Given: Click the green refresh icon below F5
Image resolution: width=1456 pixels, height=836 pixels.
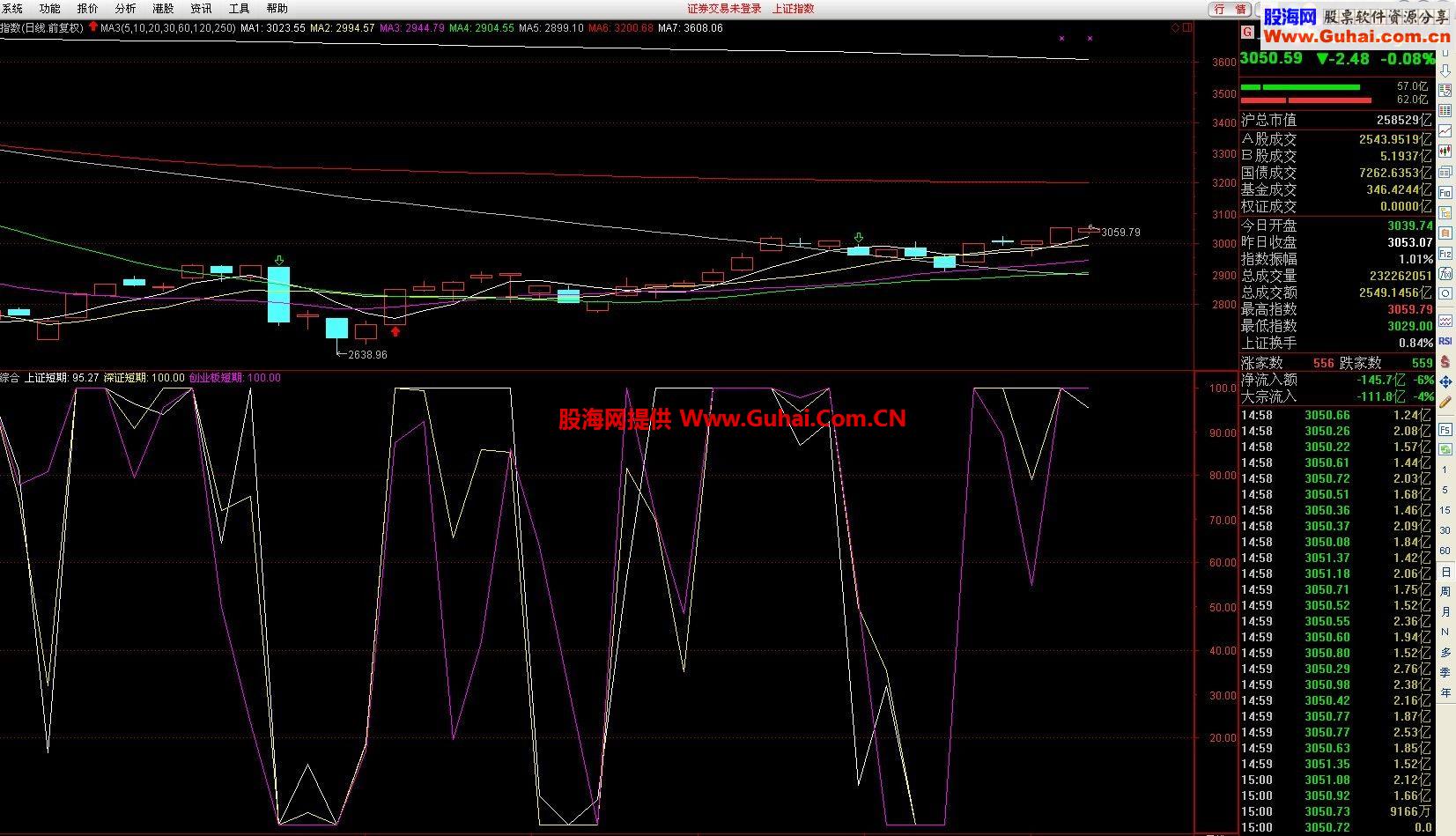Looking at the screenshot, I should tap(1445, 448).
